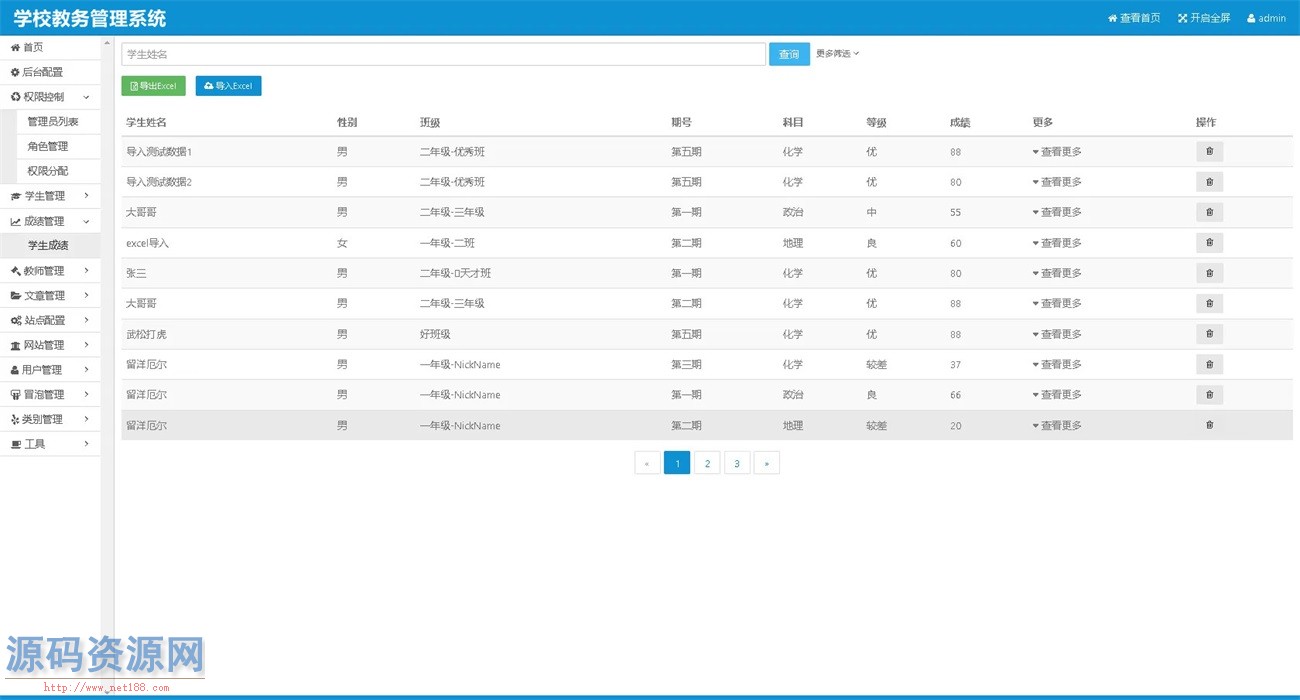Click trash icon in the 张三 row
Screen dimensions: 1300x700
click(1209, 273)
